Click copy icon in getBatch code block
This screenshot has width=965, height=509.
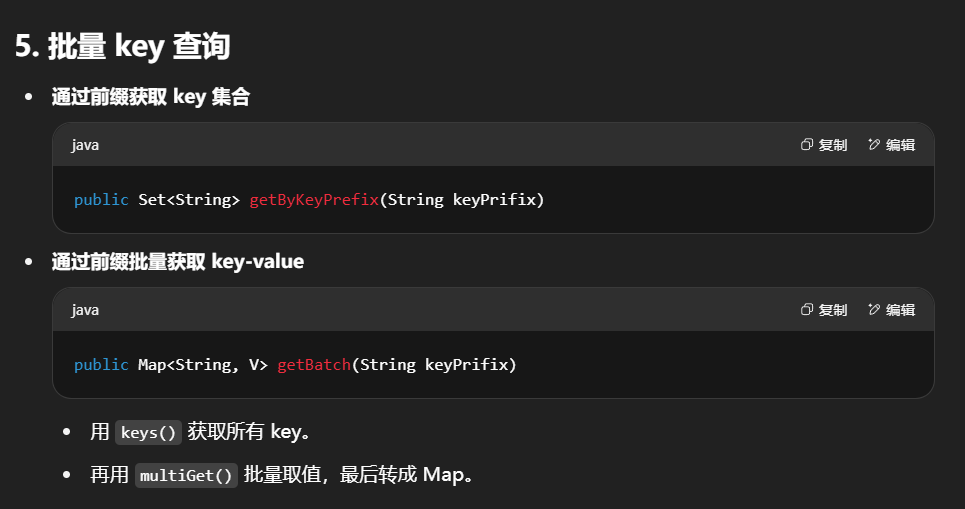[x=807, y=310]
